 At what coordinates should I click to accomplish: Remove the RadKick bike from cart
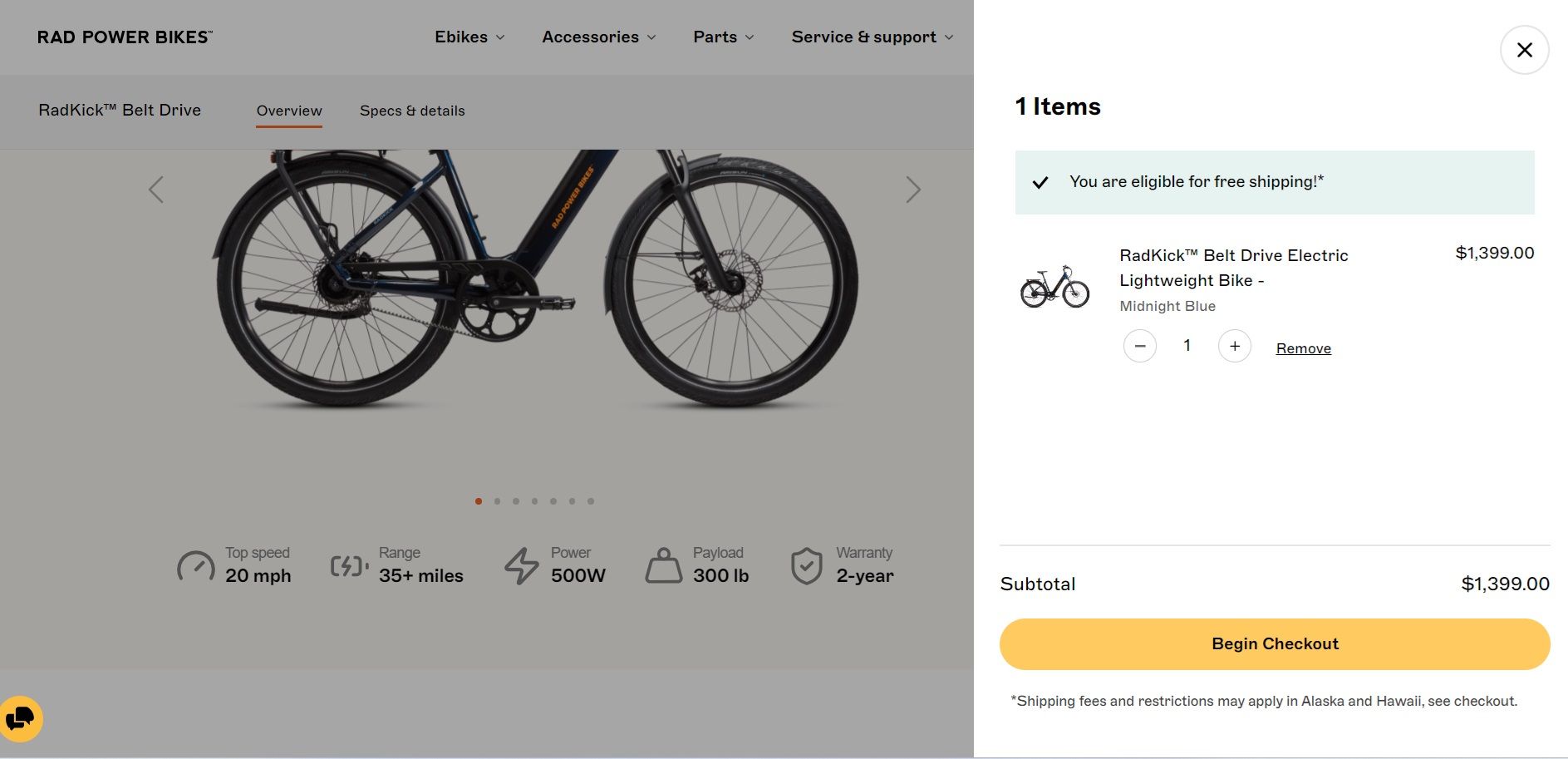[1303, 348]
